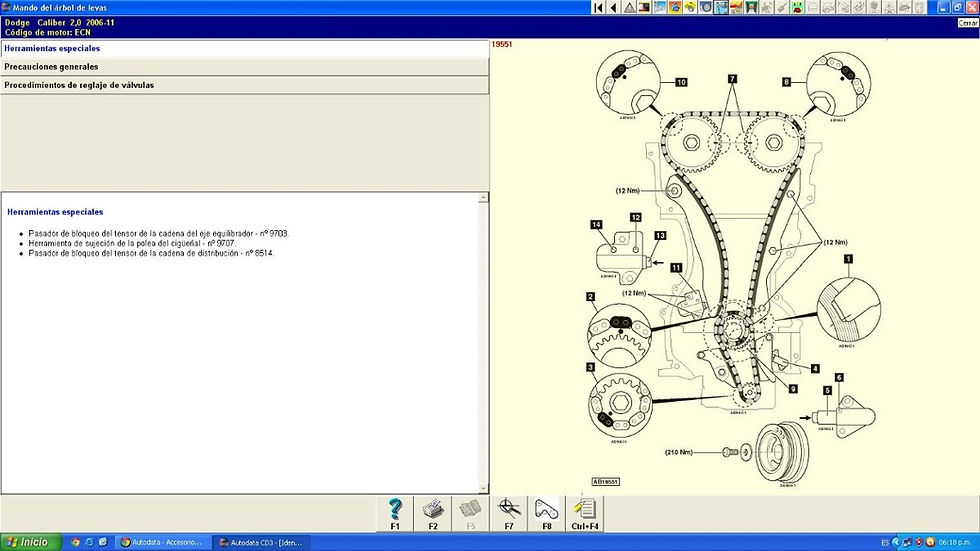
Task: Click the text mentioning tool nº 9703
Action: point(159,234)
